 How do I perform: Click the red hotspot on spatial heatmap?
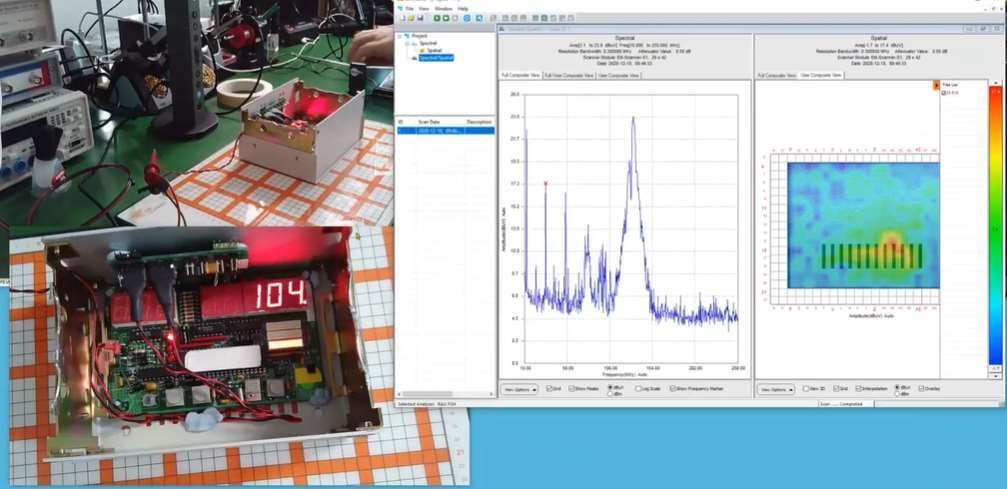(x=891, y=242)
